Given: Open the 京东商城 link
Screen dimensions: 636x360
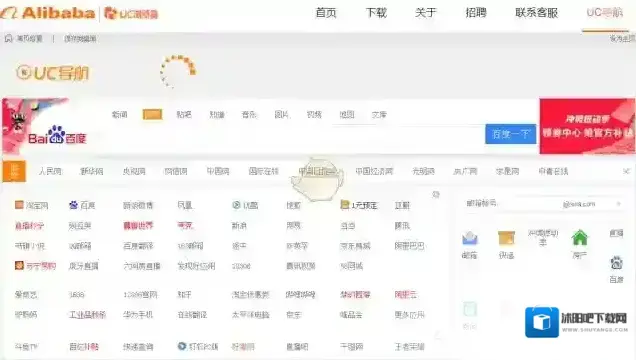Looking at the screenshot, I should pyautogui.click(x=355, y=246).
